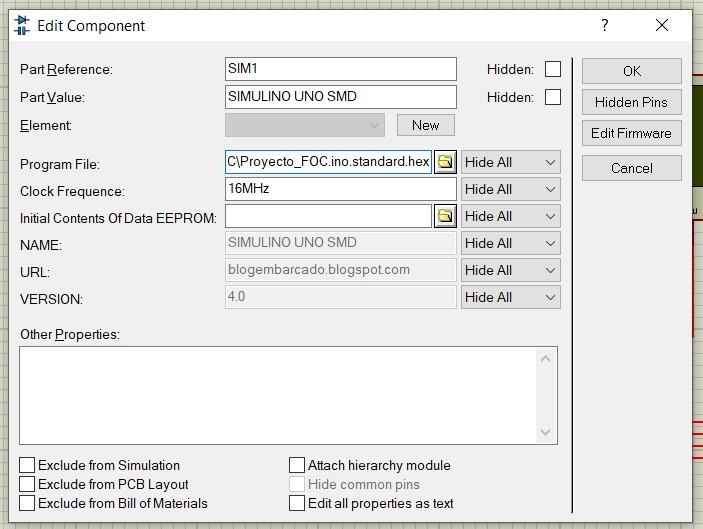Toggle Hidden checkbox for Part Value
The width and height of the screenshot is (703, 529).
(x=553, y=97)
